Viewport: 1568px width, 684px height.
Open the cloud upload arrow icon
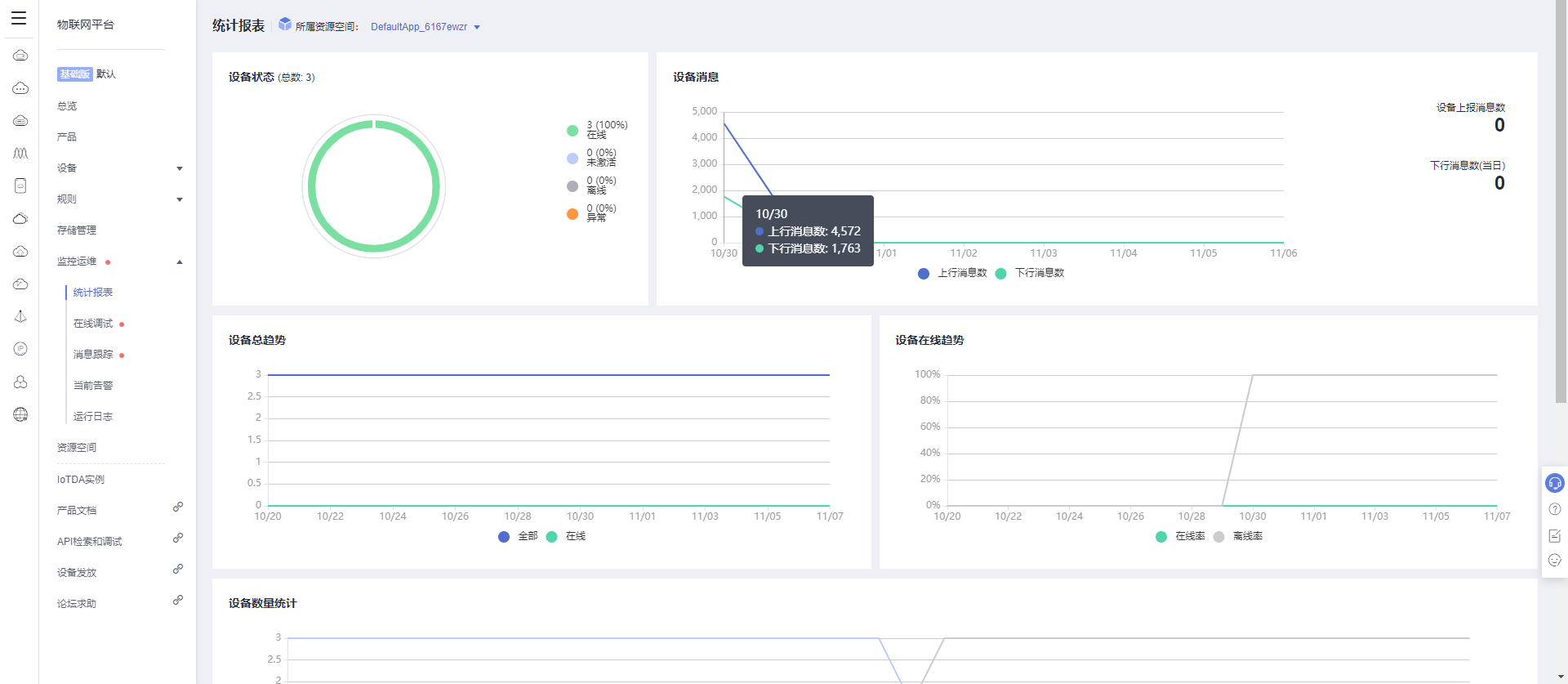click(x=20, y=251)
